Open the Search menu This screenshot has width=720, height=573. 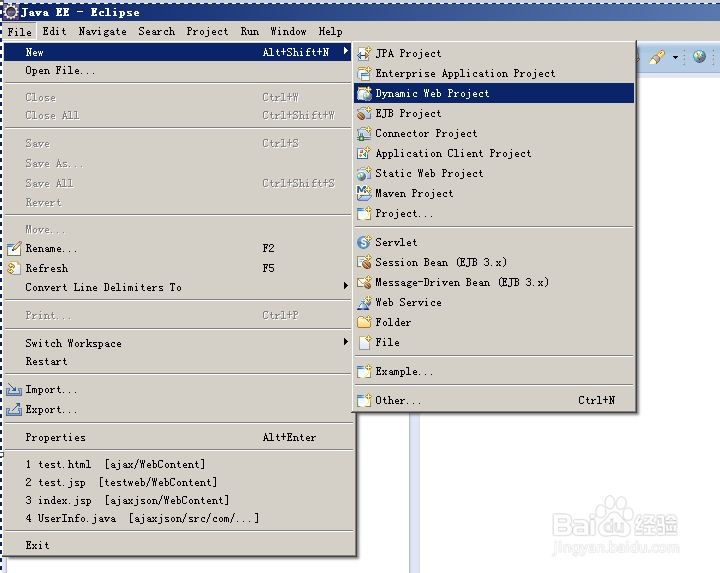coord(157,31)
